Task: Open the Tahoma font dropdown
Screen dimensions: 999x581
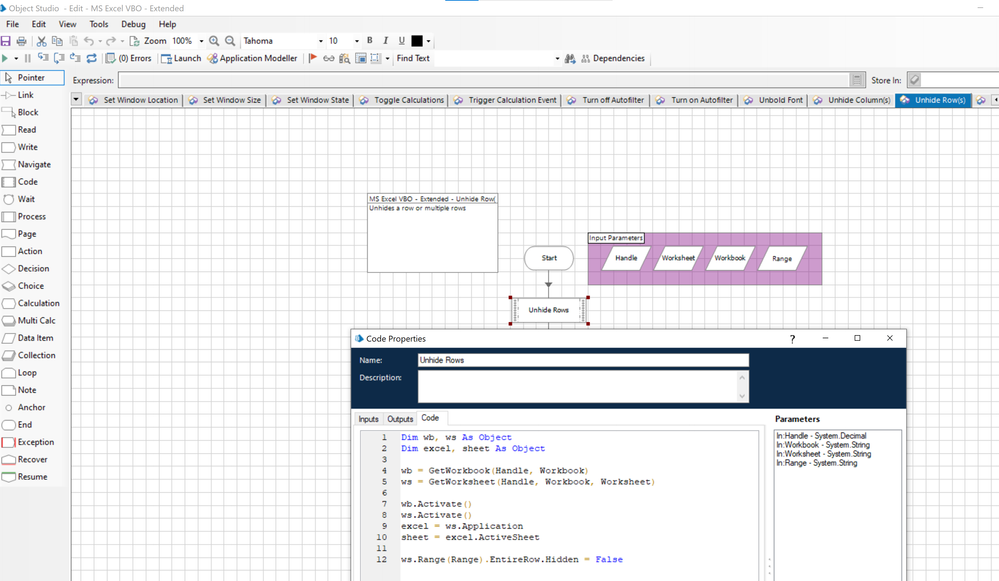Action: pos(321,41)
